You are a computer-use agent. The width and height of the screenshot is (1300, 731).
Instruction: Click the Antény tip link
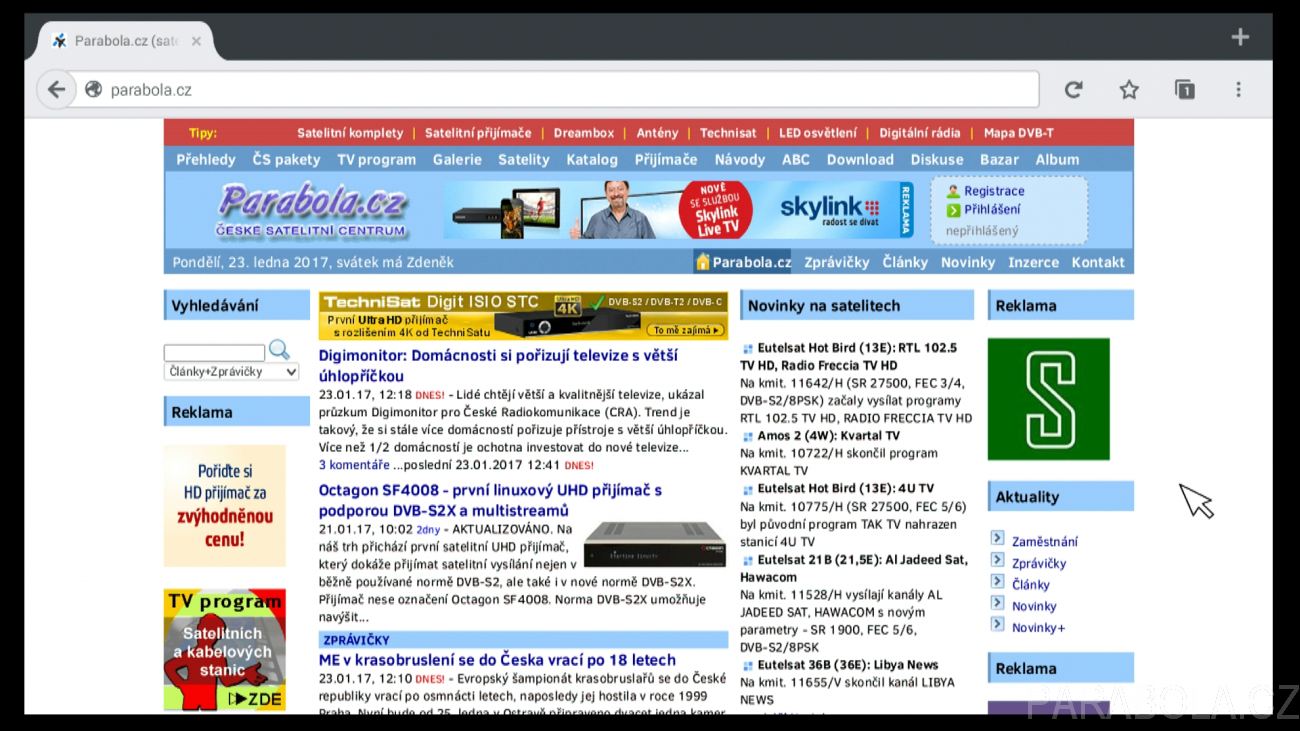657,133
